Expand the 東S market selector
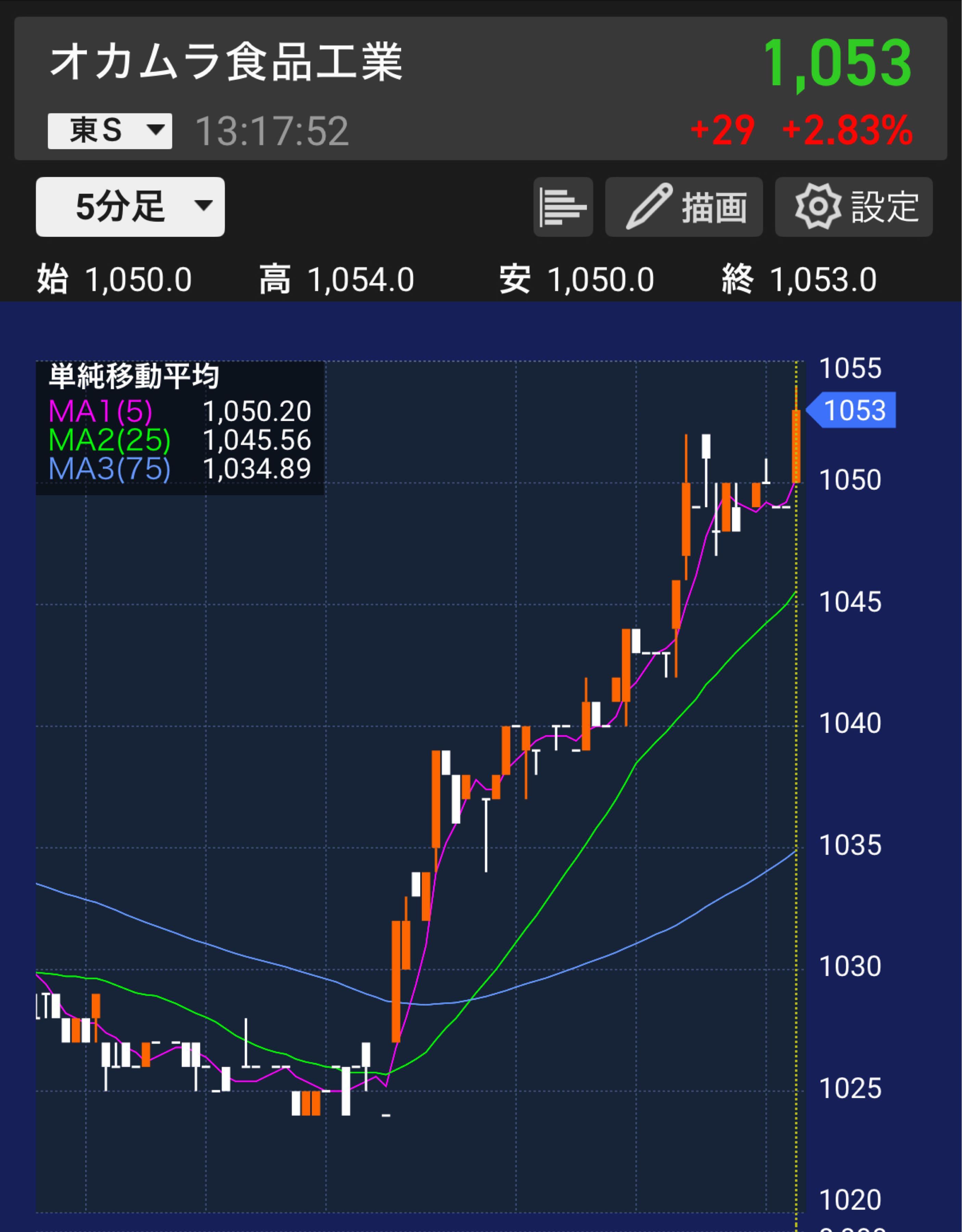The height and width of the screenshot is (1232, 962). [x=110, y=131]
